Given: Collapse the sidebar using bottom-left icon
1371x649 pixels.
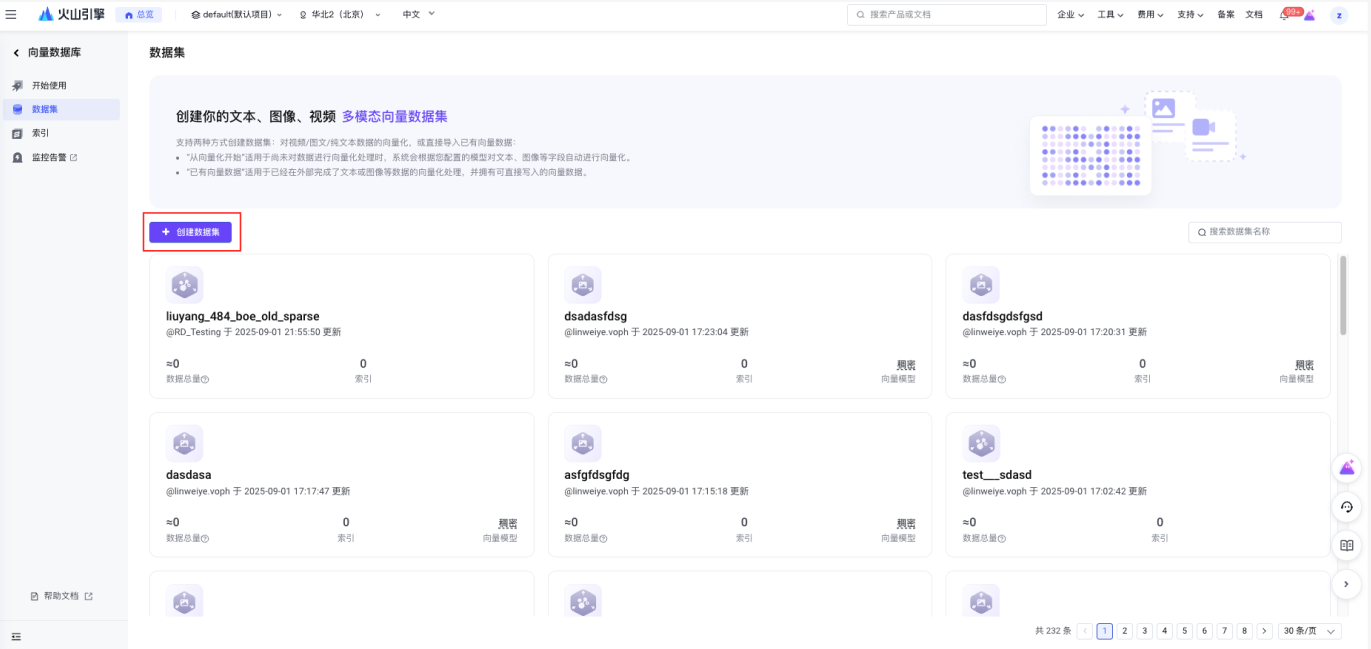Looking at the screenshot, I should (16, 636).
